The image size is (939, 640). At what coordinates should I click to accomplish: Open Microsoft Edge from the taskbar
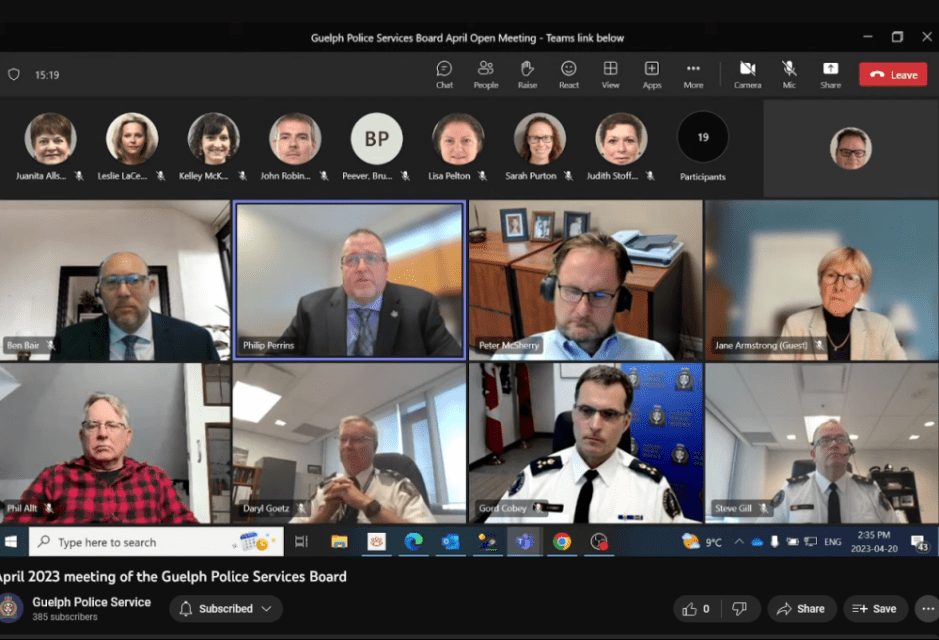(x=413, y=541)
